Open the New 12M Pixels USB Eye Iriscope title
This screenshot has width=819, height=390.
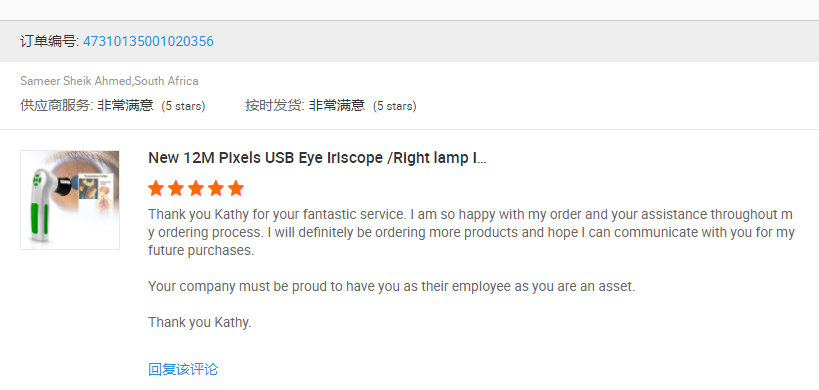[317, 158]
